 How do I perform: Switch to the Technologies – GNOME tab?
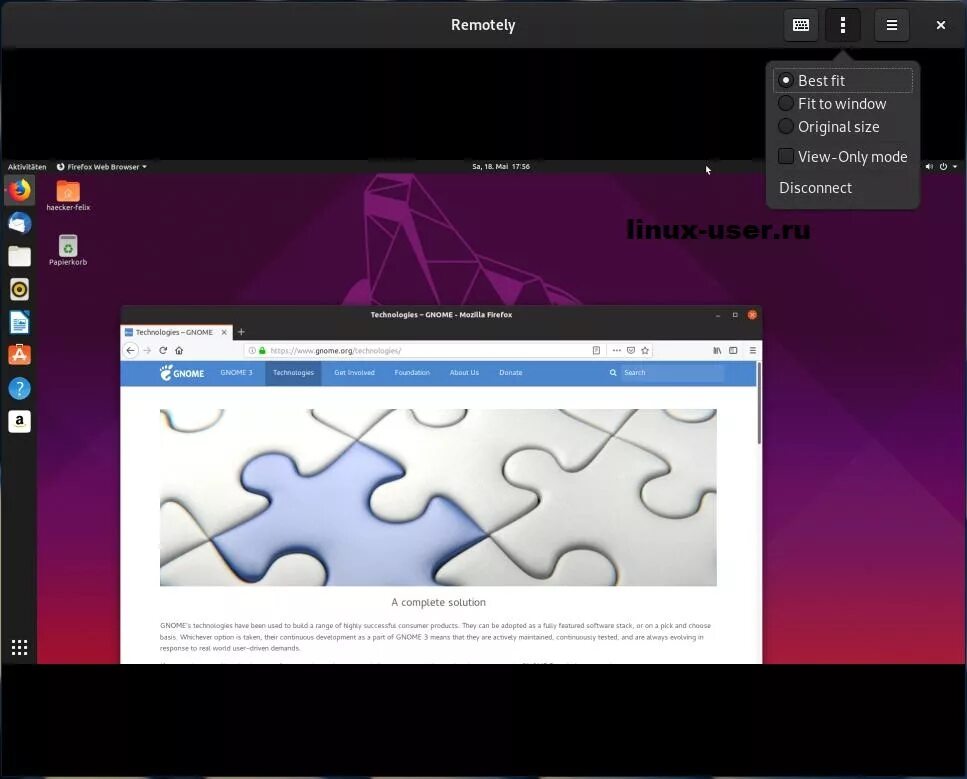coord(174,332)
